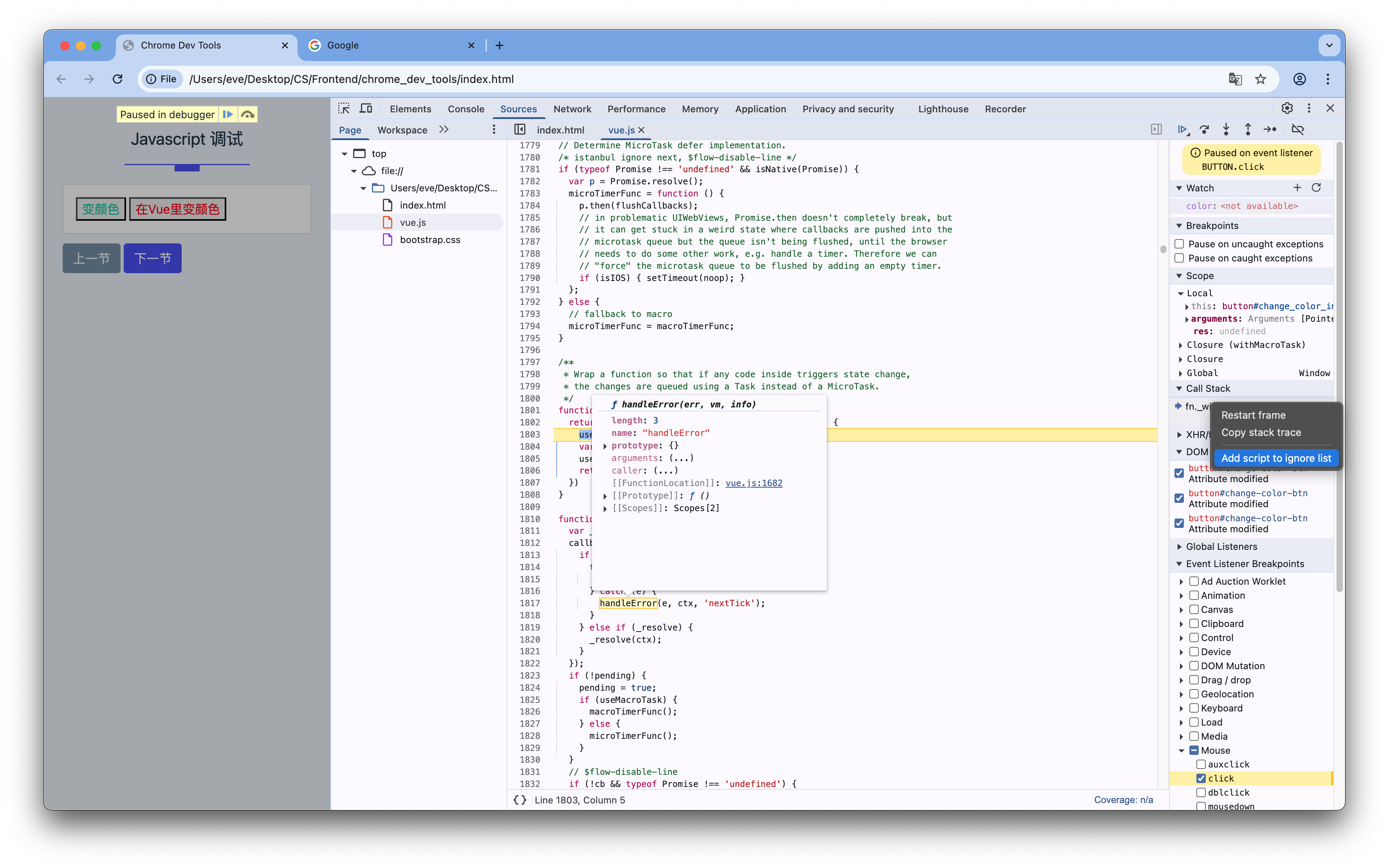Uncheck the click Mouse event breakpoint
The width and height of the screenshot is (1389, 868).
click(x=1202, y=778)
